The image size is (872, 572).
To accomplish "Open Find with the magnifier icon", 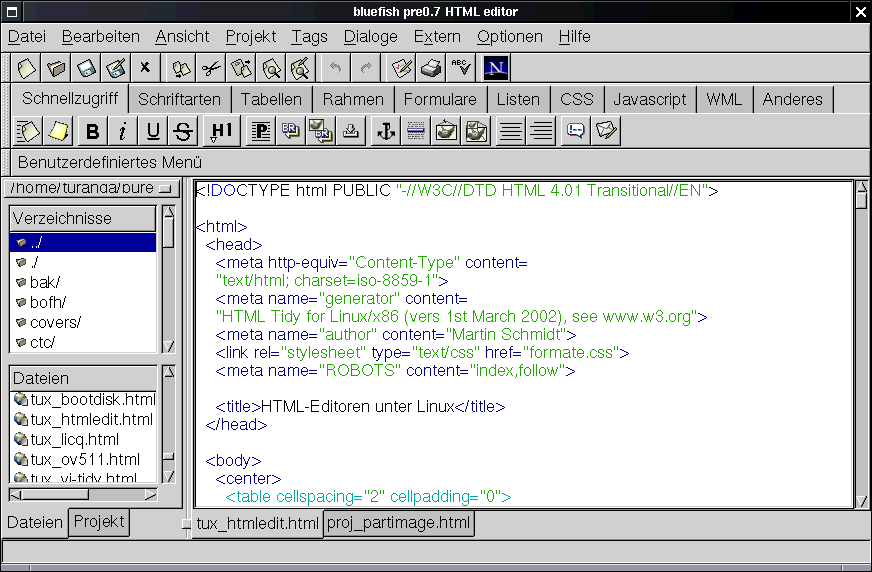I will click(x=271, y=68).
